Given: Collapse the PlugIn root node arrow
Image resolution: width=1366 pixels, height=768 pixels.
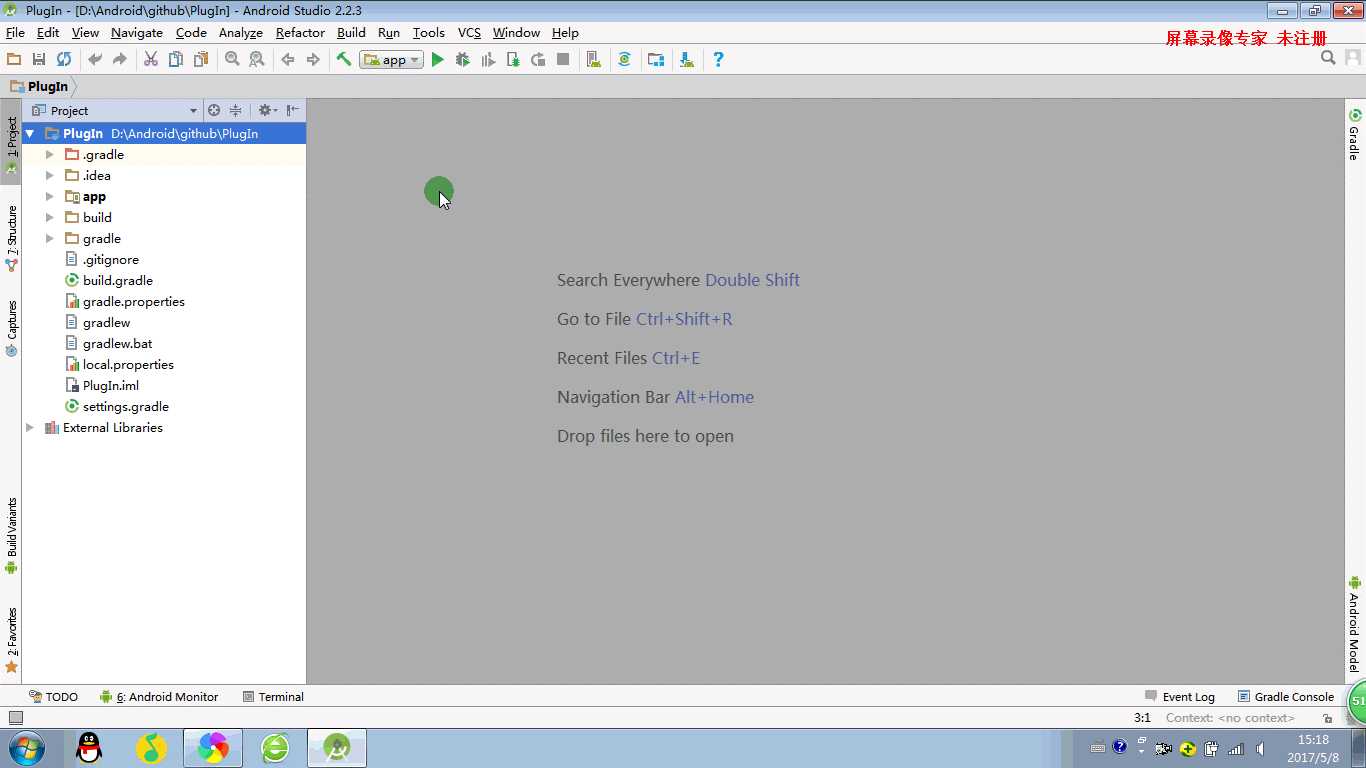Looking at the screenshot, I should click(x=30, y=133).
